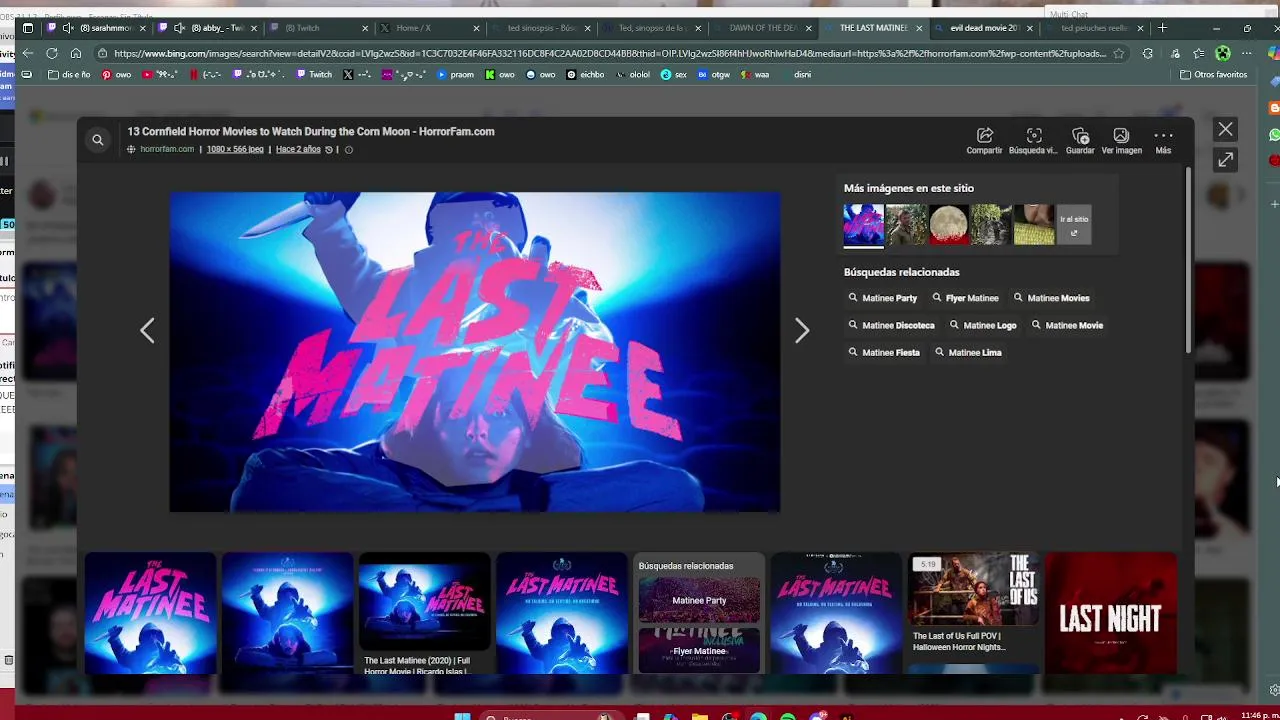
Task: Search related term Matinee Logo
Action: tap(982, 325)
